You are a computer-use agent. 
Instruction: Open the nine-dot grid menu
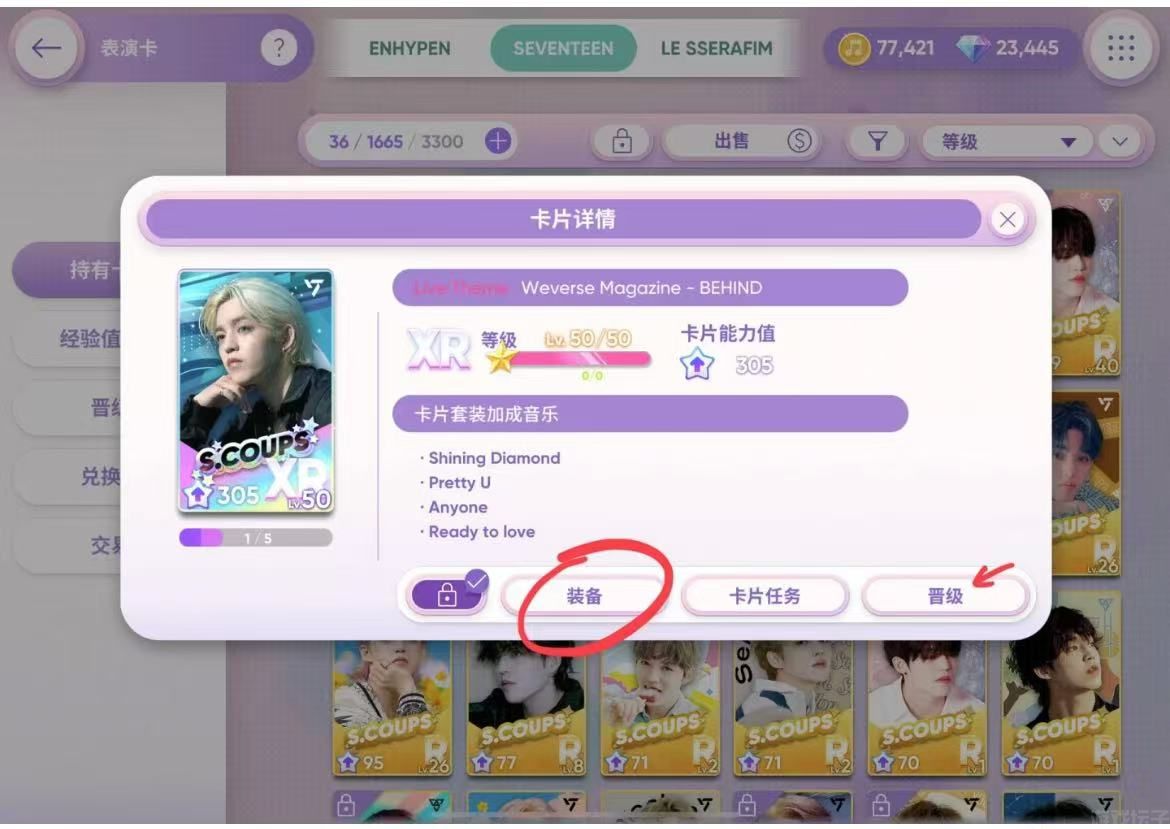tap(1121, 48)
